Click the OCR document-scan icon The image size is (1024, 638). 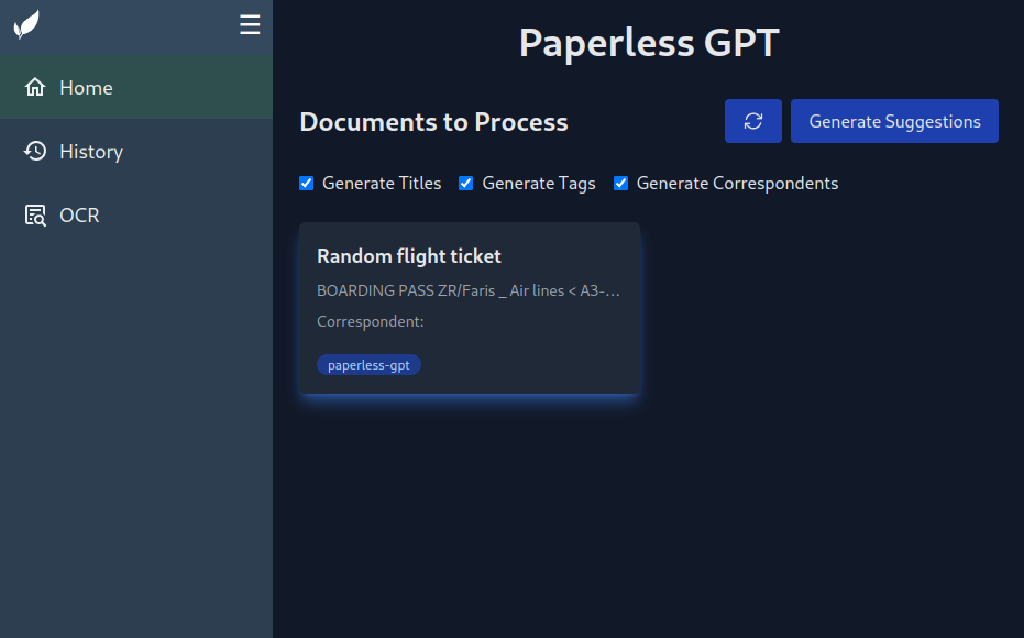(x=35, y=214)
